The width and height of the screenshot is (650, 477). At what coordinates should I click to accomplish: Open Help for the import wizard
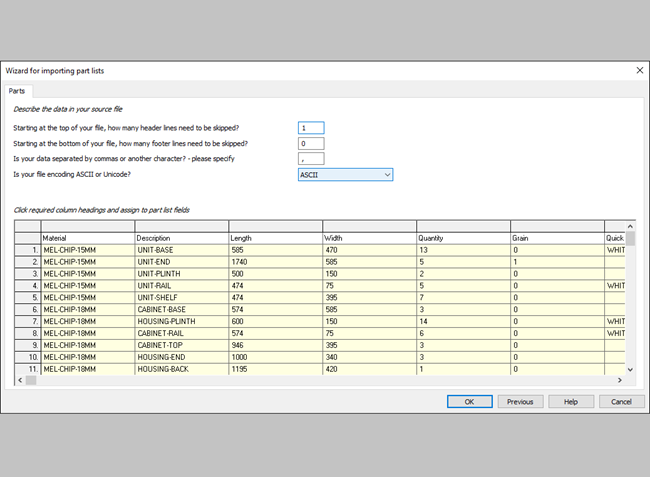coord(570,401)
